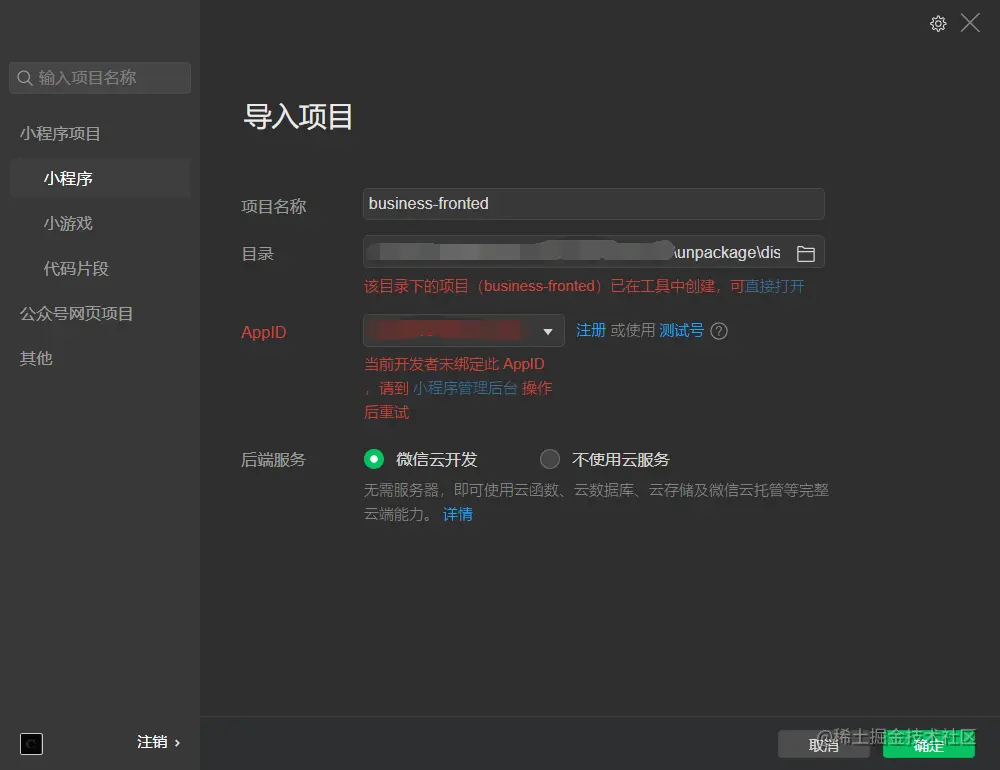Expand the AppID dropdown
The image size is (1000, 770).
tap(547, 331)
